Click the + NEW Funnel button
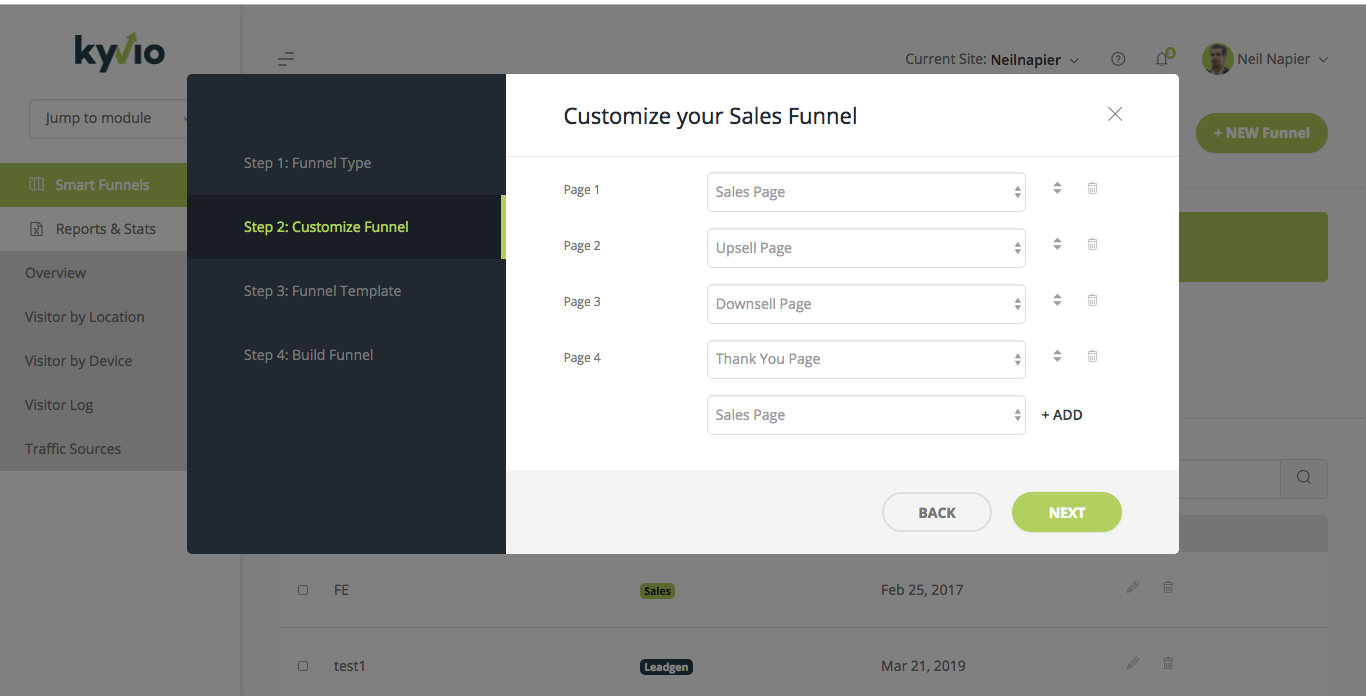 tap(1261, 133)
